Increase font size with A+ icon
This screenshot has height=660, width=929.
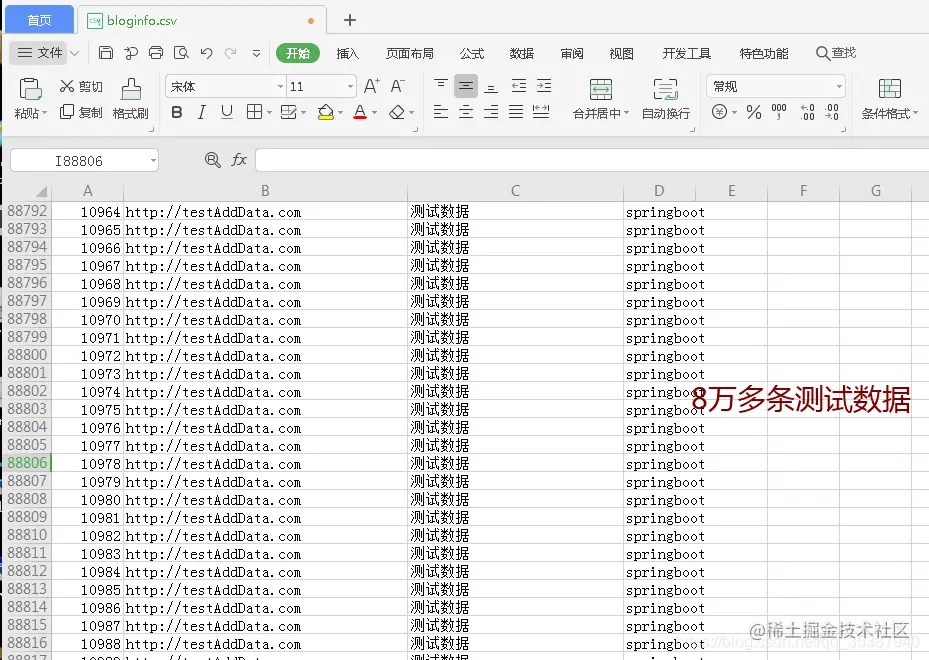coord(371,86)
